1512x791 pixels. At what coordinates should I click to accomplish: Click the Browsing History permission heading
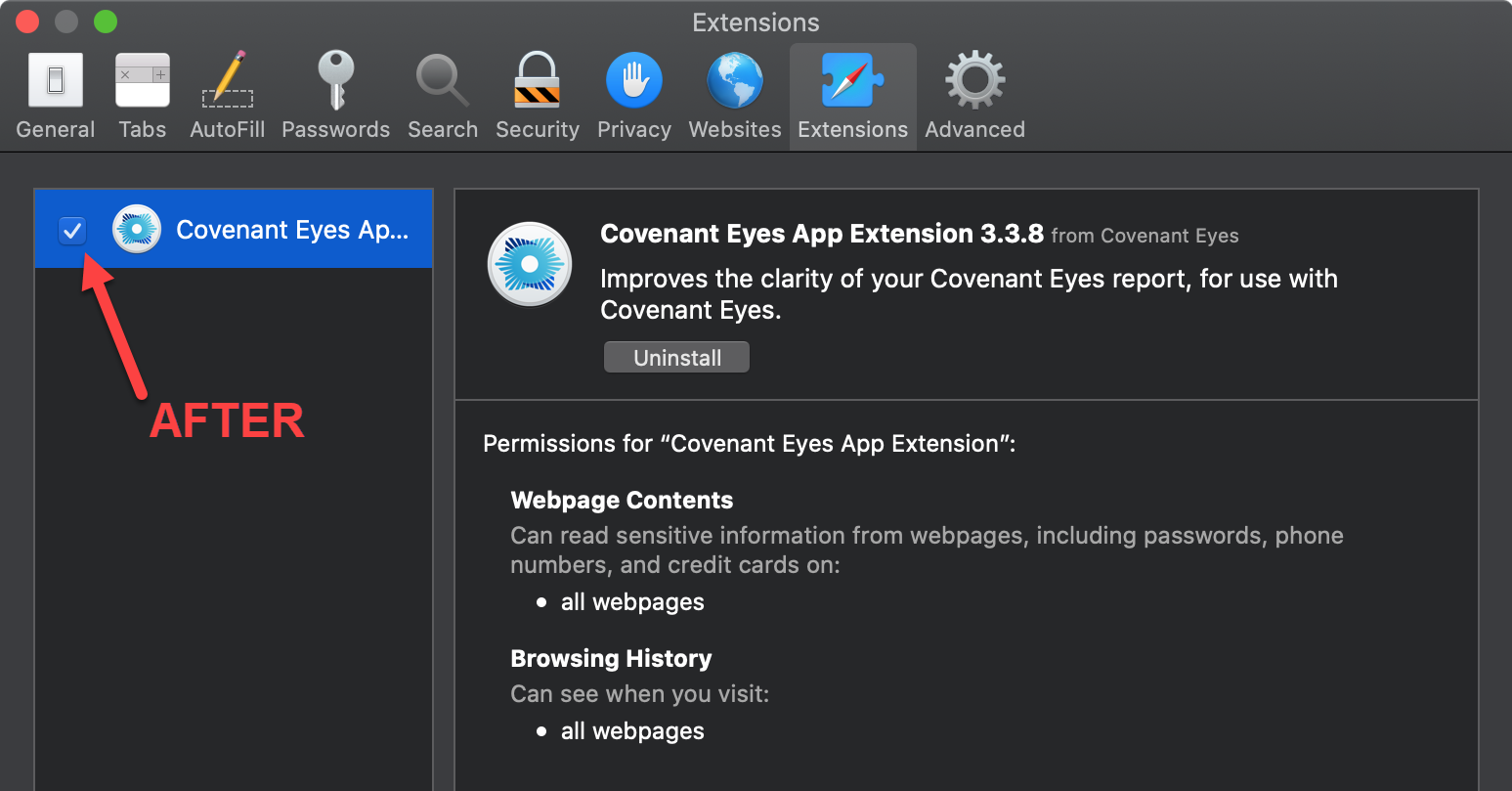coord(611,659)
